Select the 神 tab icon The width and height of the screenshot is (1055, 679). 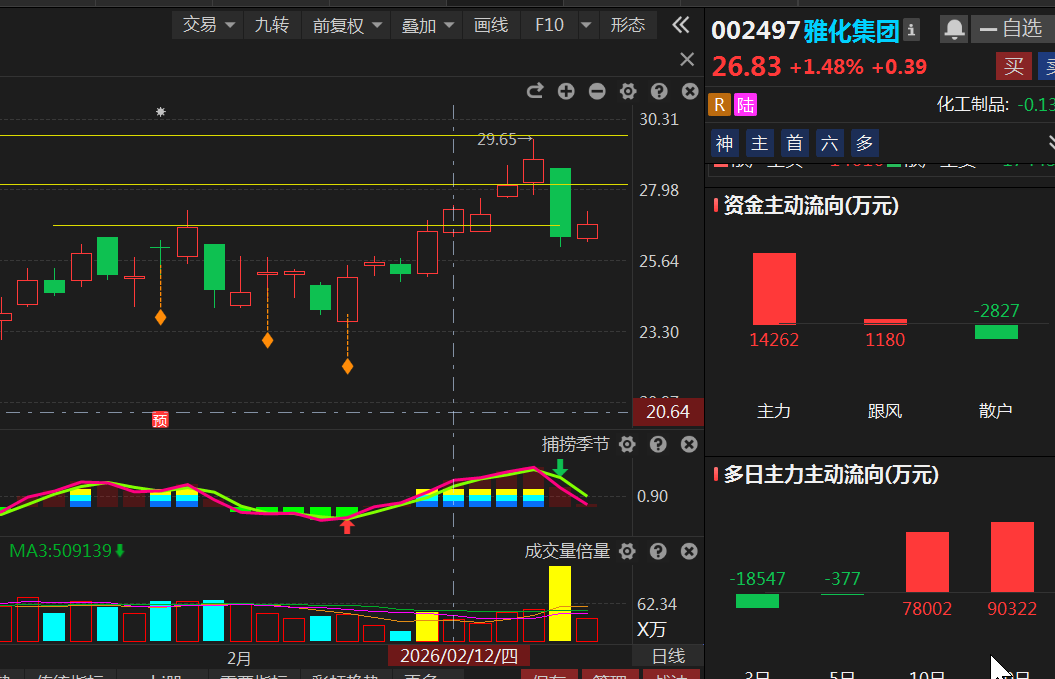(x=725, y=143)
